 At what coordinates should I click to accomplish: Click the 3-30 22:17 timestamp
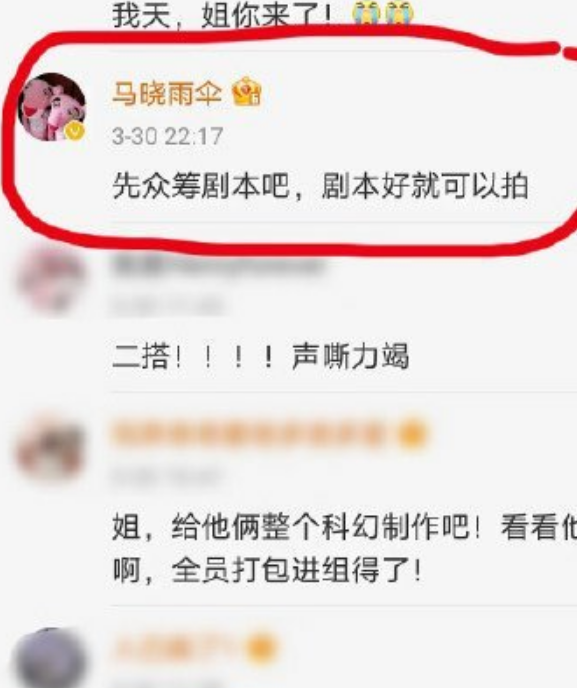(x=168, y=136)
